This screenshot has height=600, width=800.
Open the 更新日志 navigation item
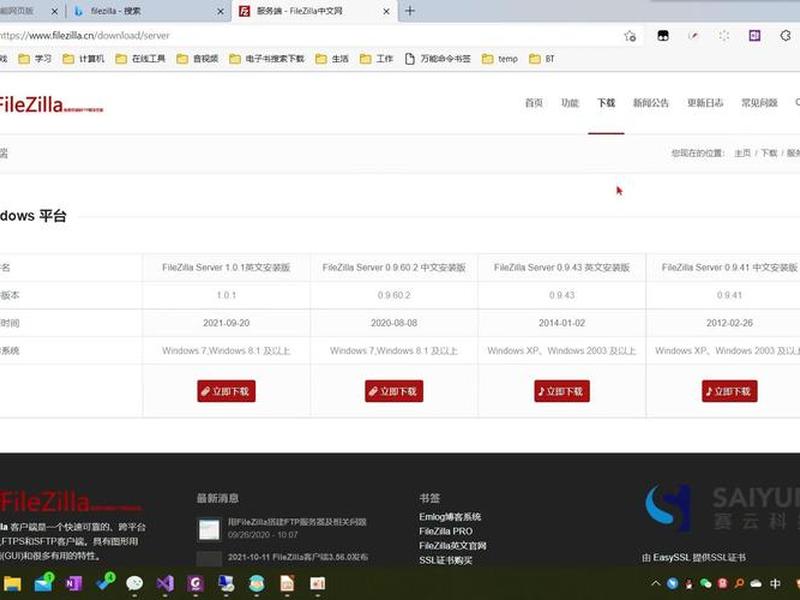tap(705, 103)
